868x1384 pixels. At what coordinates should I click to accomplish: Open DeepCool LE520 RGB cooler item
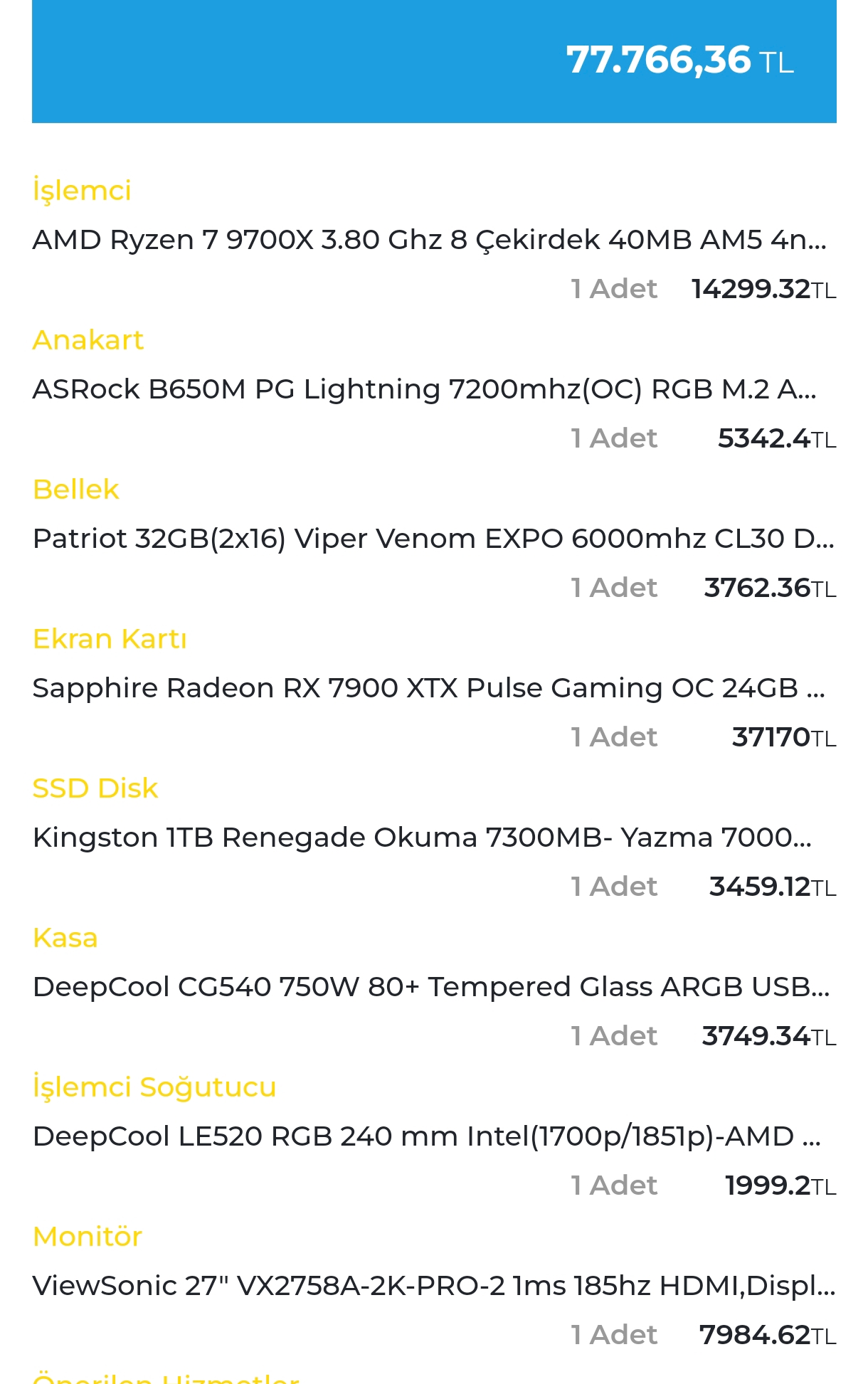click(427, 1137)
